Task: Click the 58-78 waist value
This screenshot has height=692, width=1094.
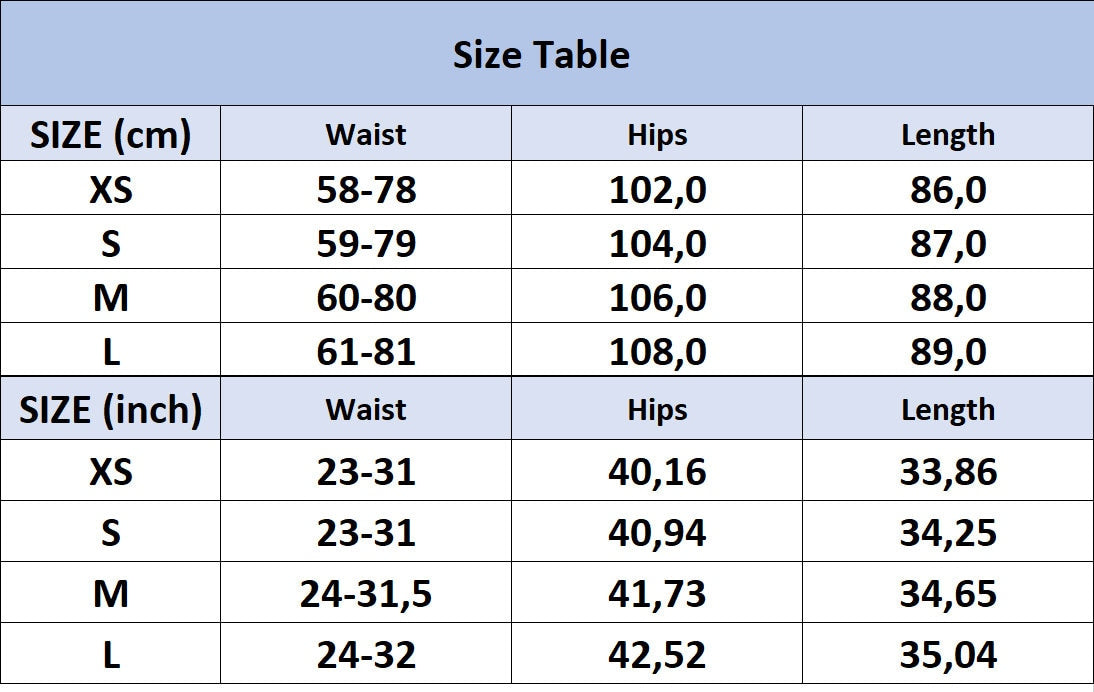Action: tap(366, 190)
